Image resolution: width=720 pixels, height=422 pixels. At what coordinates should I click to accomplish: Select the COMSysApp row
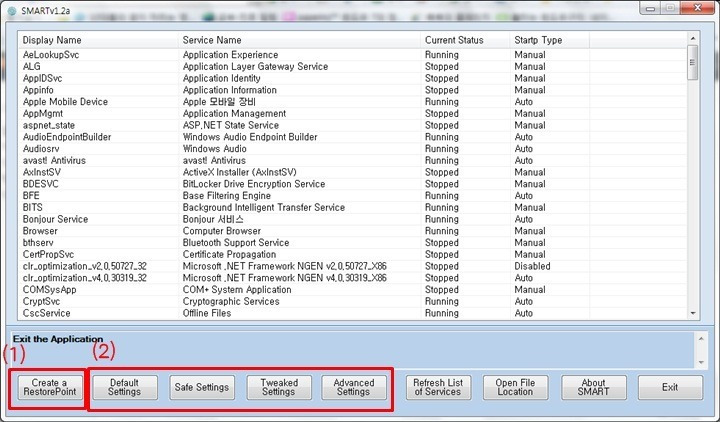[352, 290]
